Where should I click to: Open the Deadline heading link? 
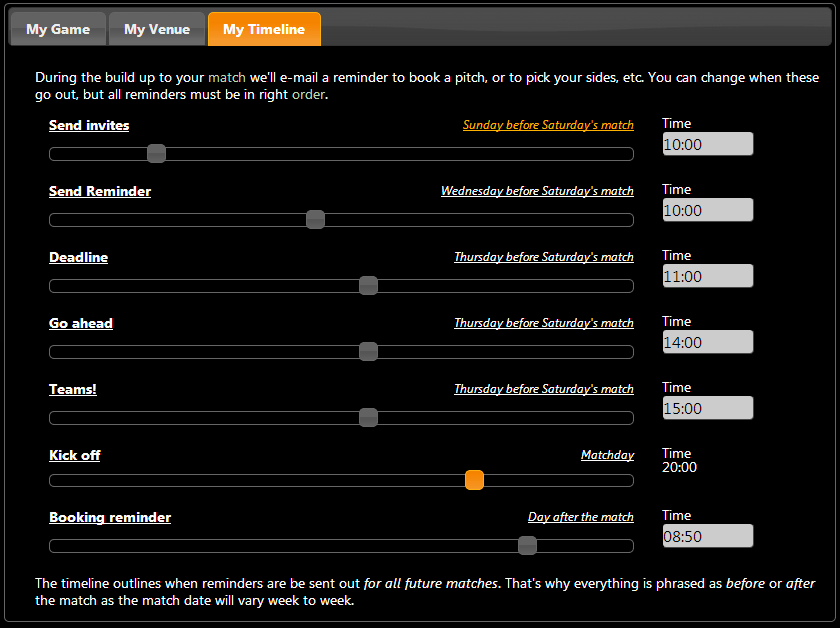pos(78,257)
